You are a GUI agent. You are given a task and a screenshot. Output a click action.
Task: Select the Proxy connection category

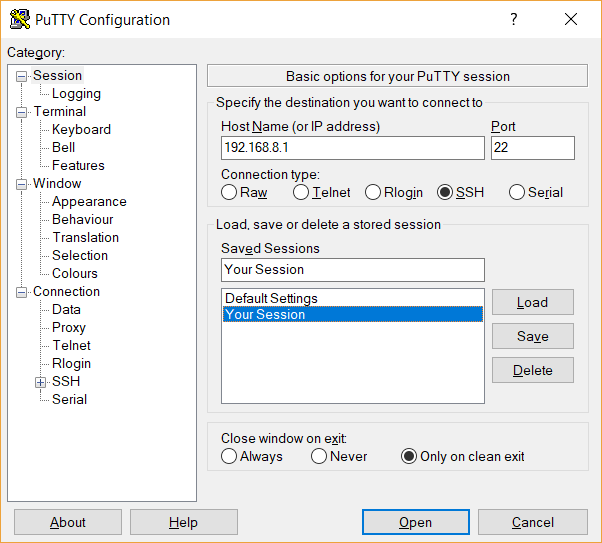click(x=69, y=328)
